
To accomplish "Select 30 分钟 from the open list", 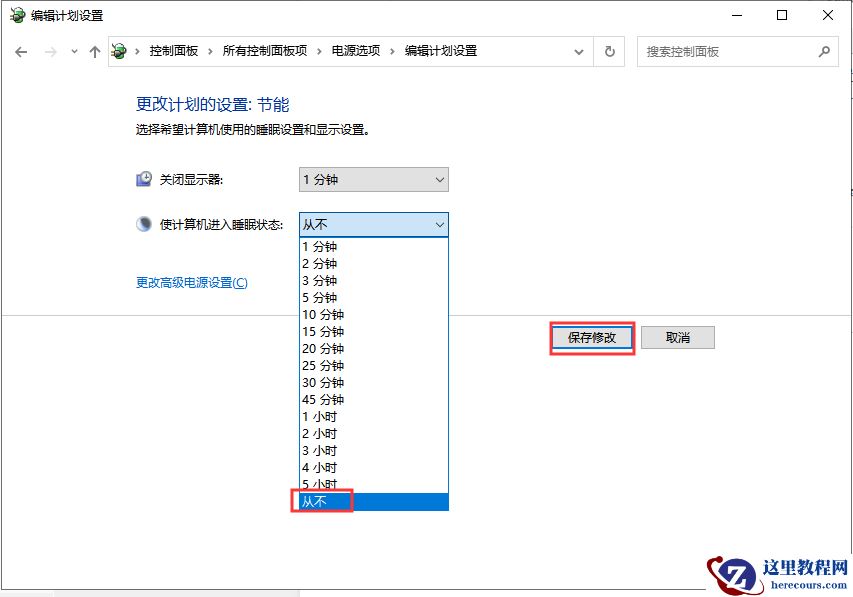I will (x=322, y=382).
